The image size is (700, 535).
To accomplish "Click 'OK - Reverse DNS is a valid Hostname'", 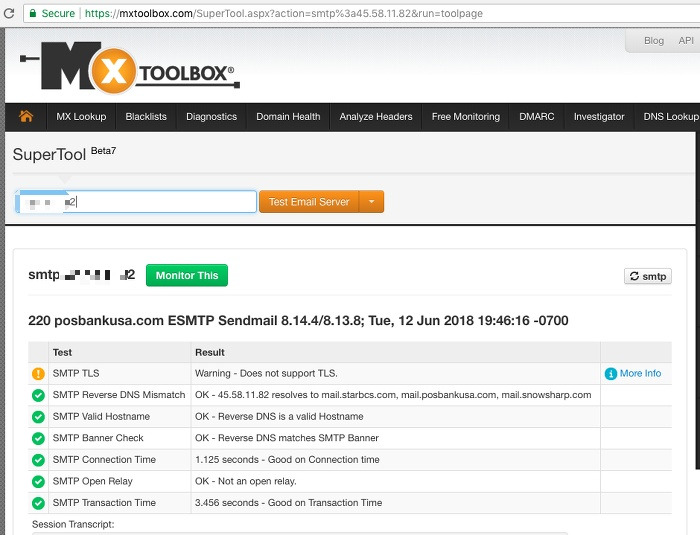I will click(x=279, y=416).
